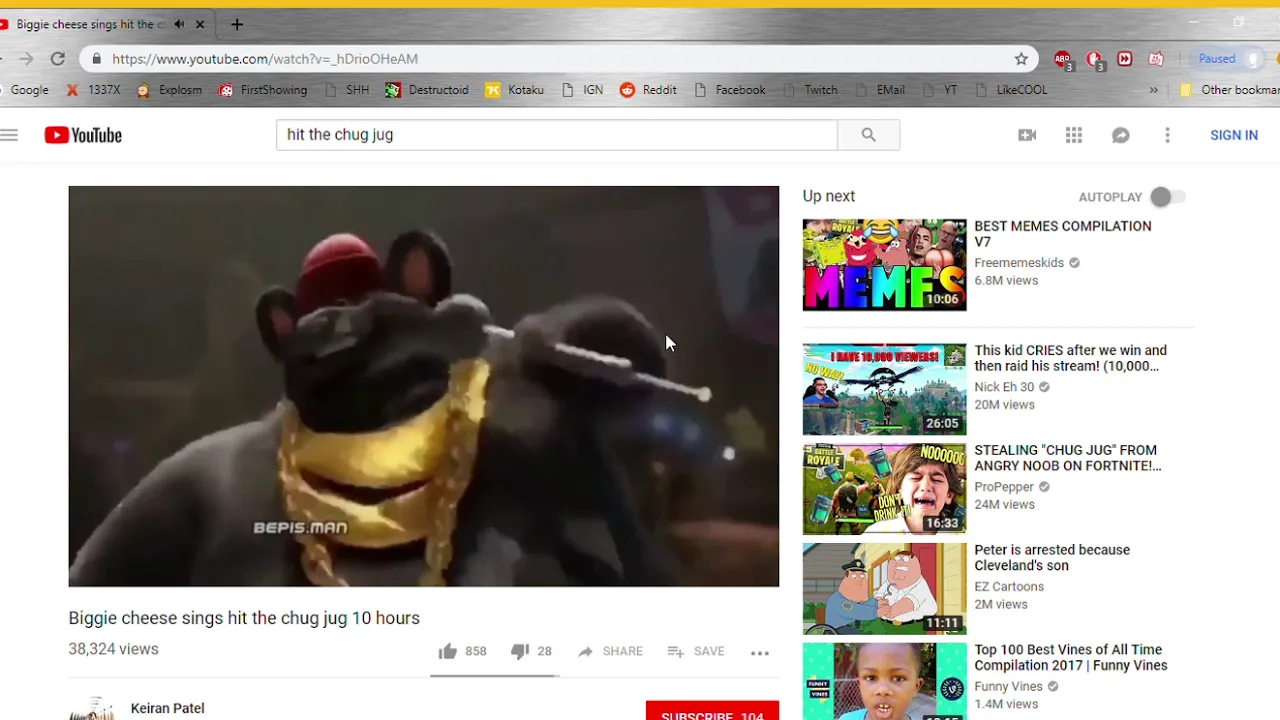Open the Freememeskids channel link
The image size is (1280, 720).
[1019, 263]
